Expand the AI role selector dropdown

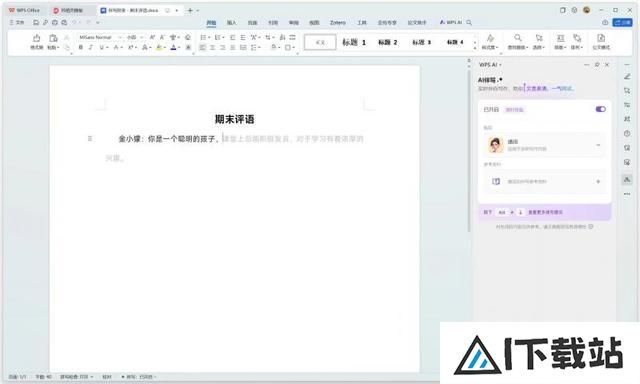598,145
